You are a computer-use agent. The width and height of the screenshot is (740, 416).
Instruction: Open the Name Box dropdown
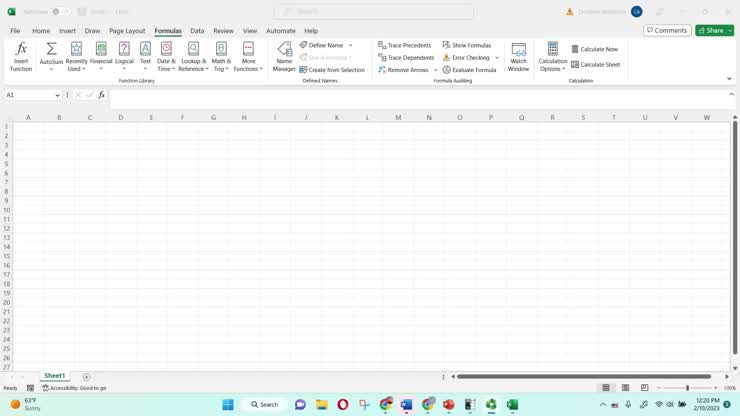coord(58,95)
